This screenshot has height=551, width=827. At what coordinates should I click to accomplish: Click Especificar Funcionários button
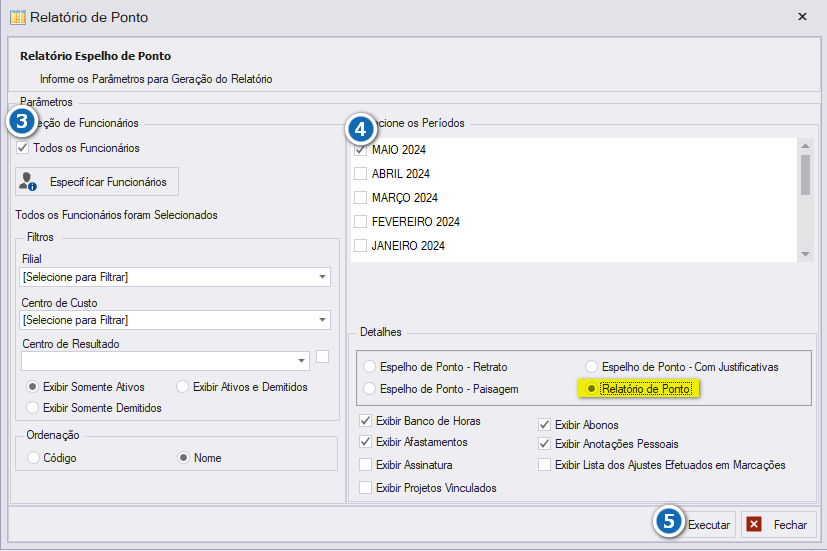[x=97, y=182]
